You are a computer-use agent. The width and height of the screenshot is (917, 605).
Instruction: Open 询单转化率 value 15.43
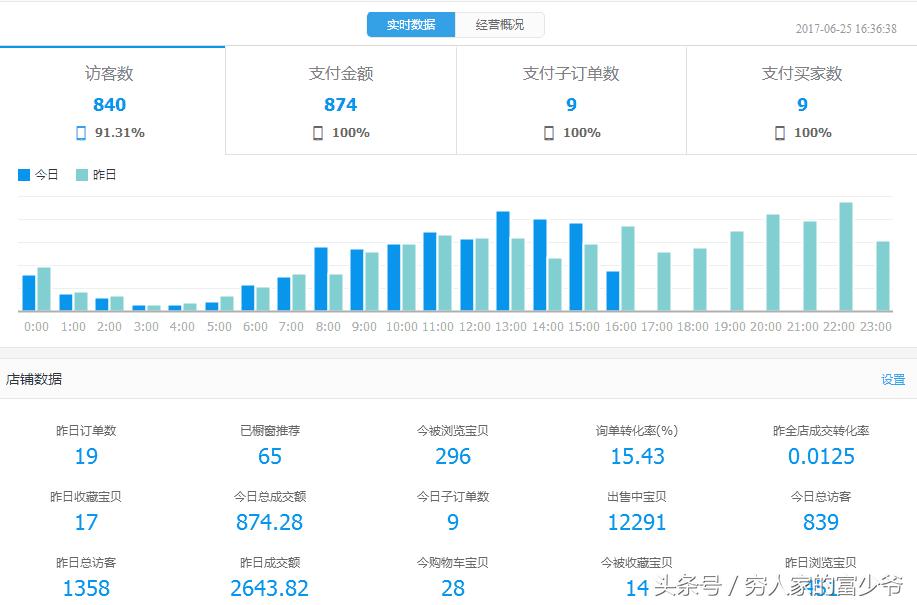pyautogui.click(x=637, y=456)
